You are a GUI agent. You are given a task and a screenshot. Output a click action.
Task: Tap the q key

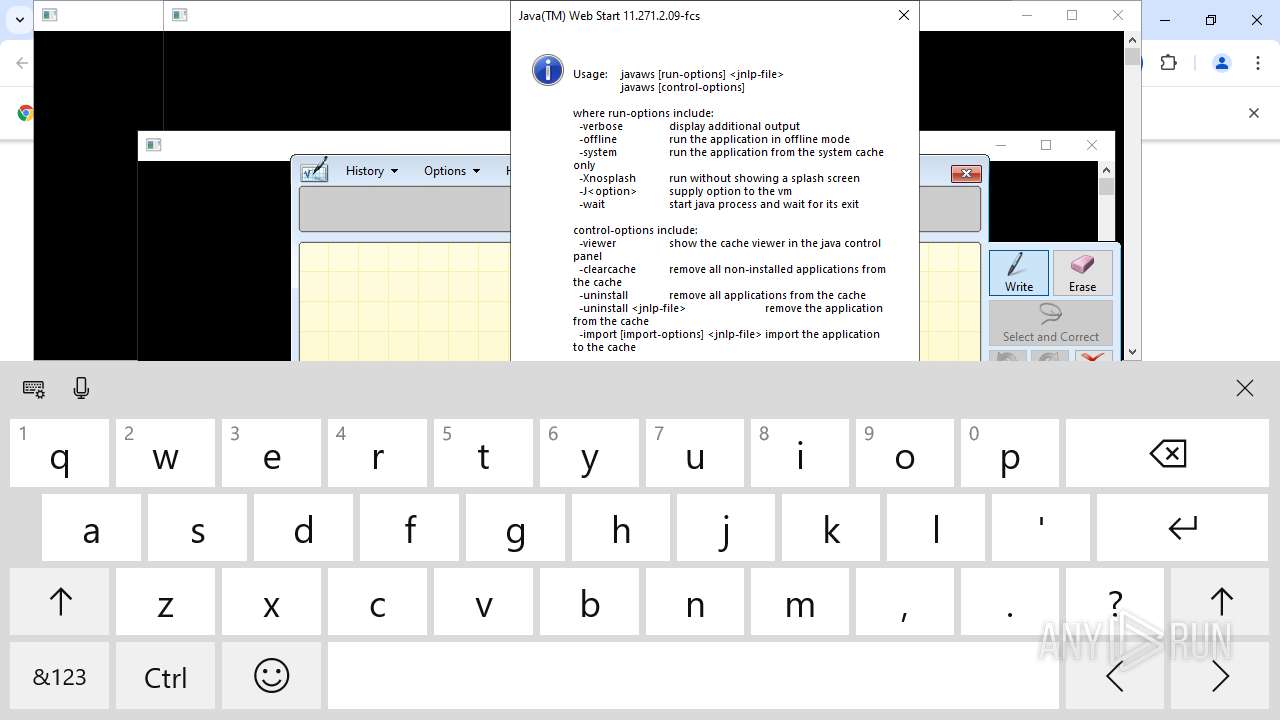tap(60, 453)
